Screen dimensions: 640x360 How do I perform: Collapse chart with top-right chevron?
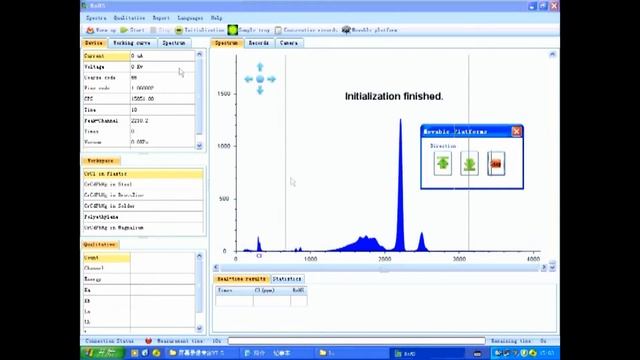pyautogui.click(x=552, y=54)
